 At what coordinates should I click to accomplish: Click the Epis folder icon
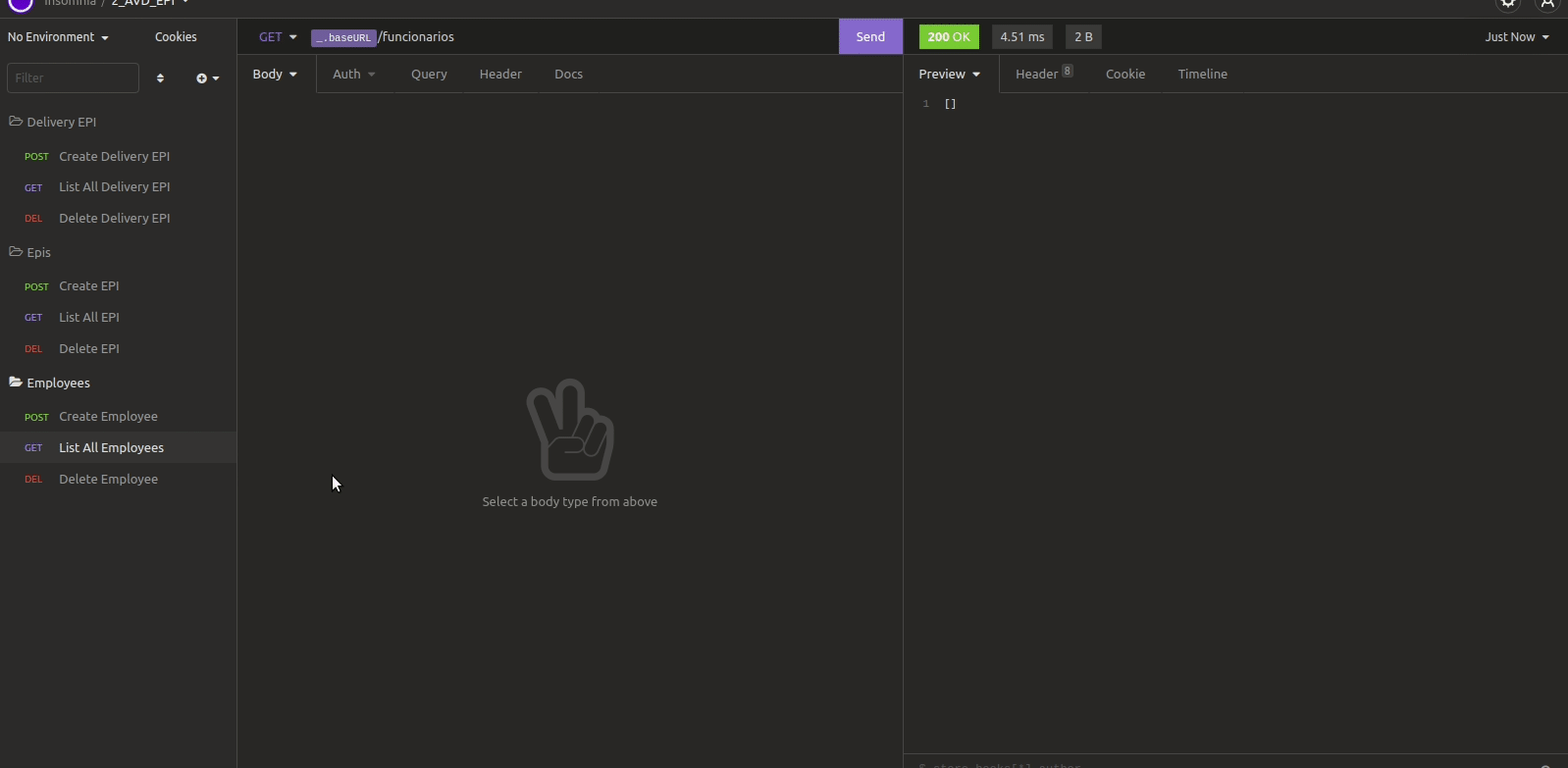(16, 252)
